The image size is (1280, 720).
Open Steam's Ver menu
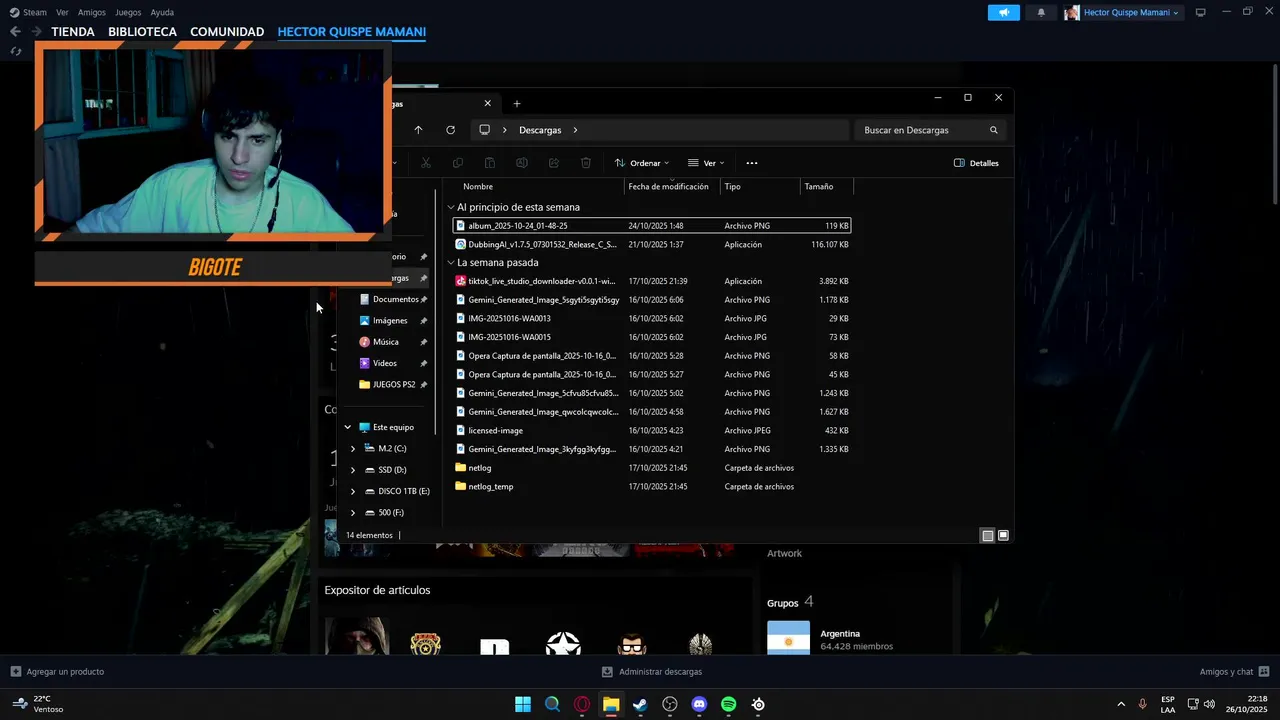63,12
